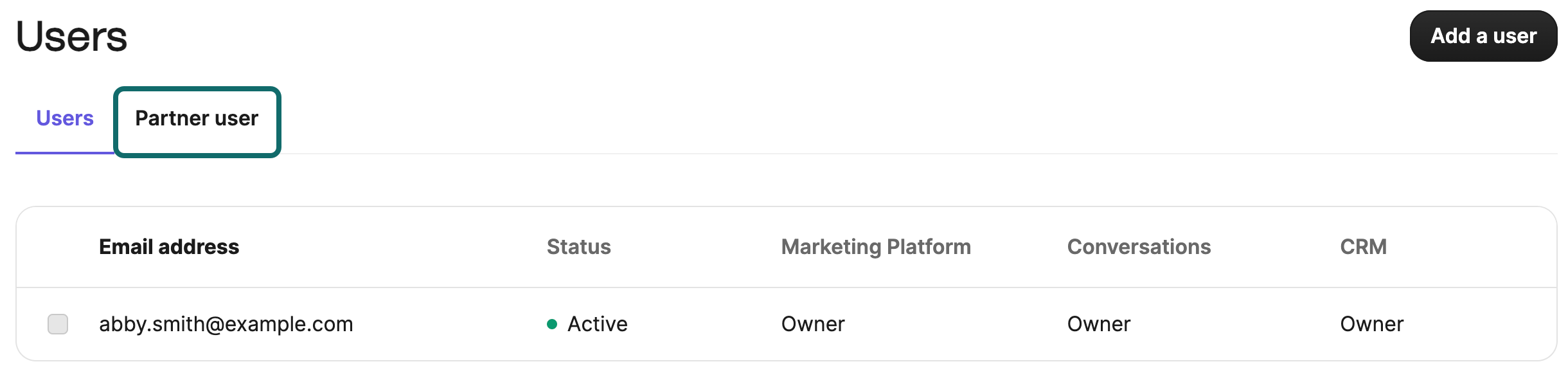The image size is (1568, 373).
Task: Click the Owner role under Conversations
Action: (x=1099, y=324)
